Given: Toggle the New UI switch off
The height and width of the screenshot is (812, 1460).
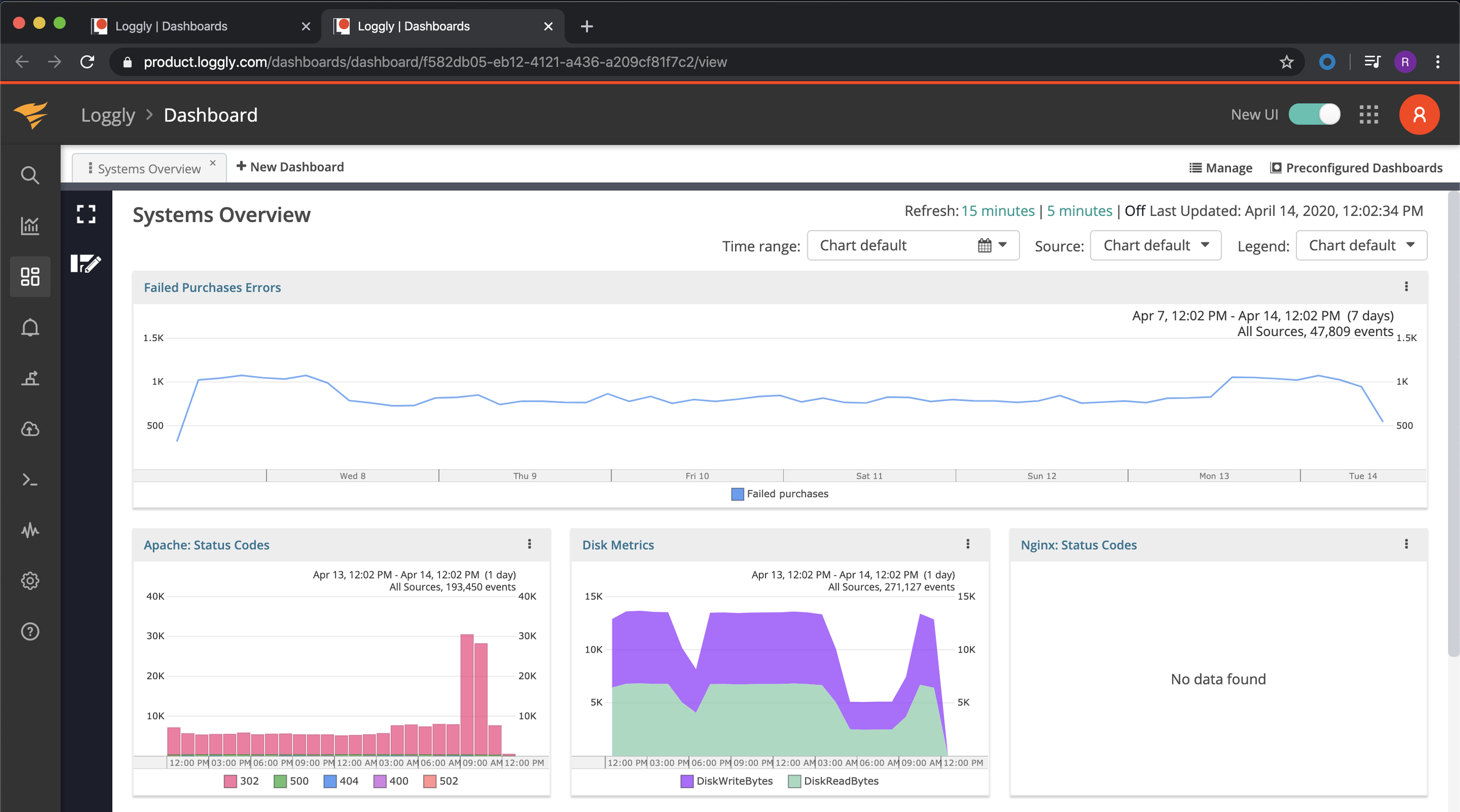Looking at the screenshot, I should pos(1314,114).
